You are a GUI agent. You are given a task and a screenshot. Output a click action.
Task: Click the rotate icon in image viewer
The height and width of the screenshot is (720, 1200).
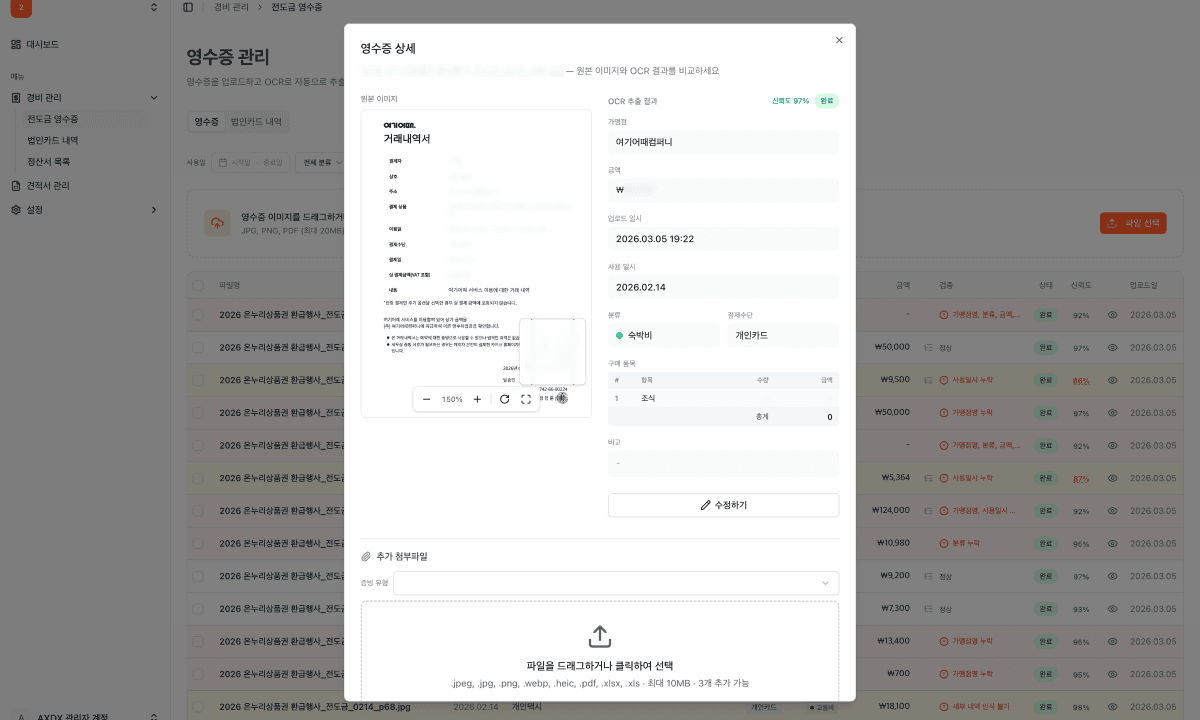tap(503, 398)
